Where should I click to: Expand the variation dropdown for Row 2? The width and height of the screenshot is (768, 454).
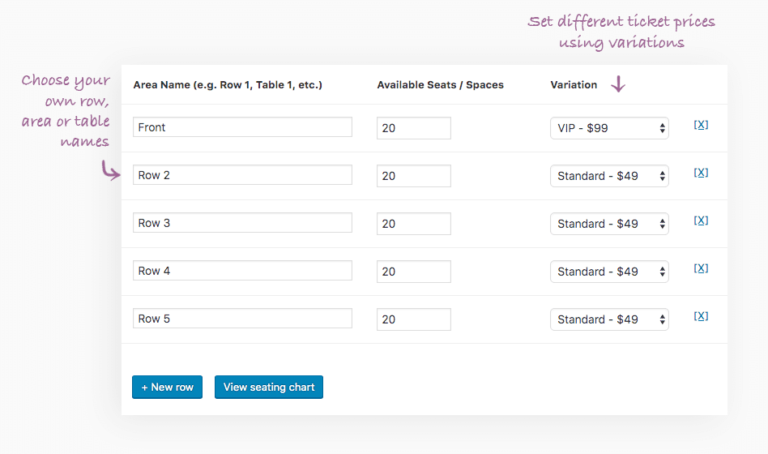point(609,176)
